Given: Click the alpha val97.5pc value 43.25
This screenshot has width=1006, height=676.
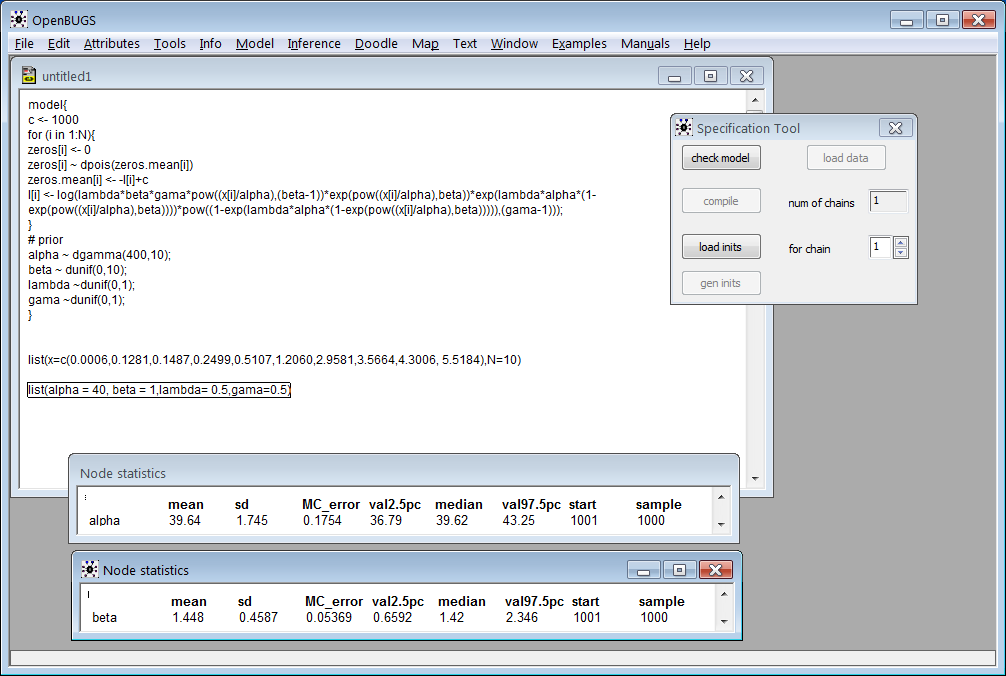Looking at the screenshot, I should point(518,521).
